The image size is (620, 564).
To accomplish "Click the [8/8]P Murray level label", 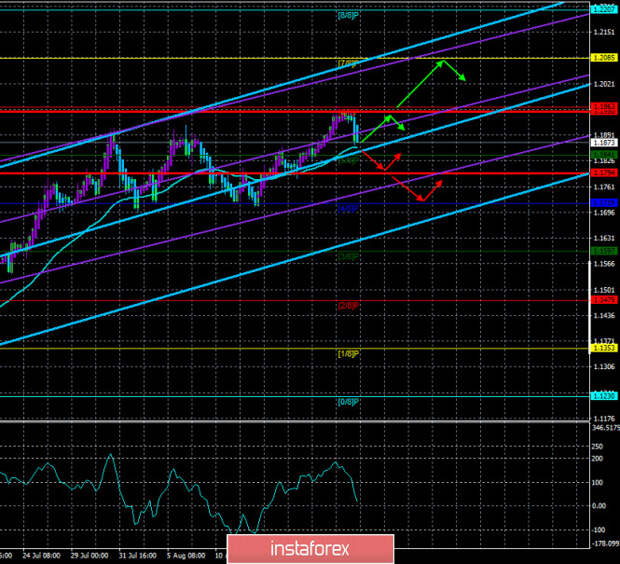I will (x=348, y=15).
